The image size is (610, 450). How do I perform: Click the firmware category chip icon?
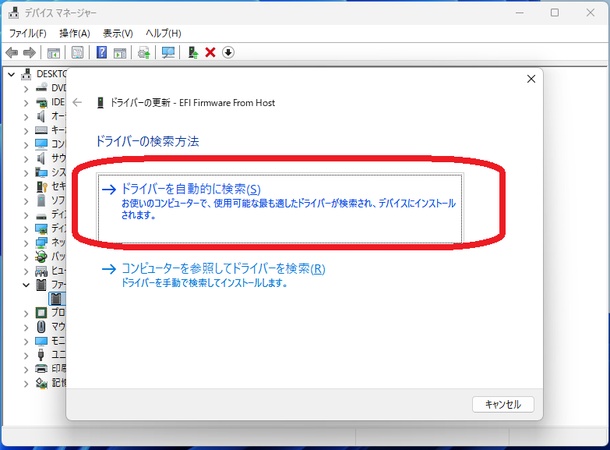[41, 285]
